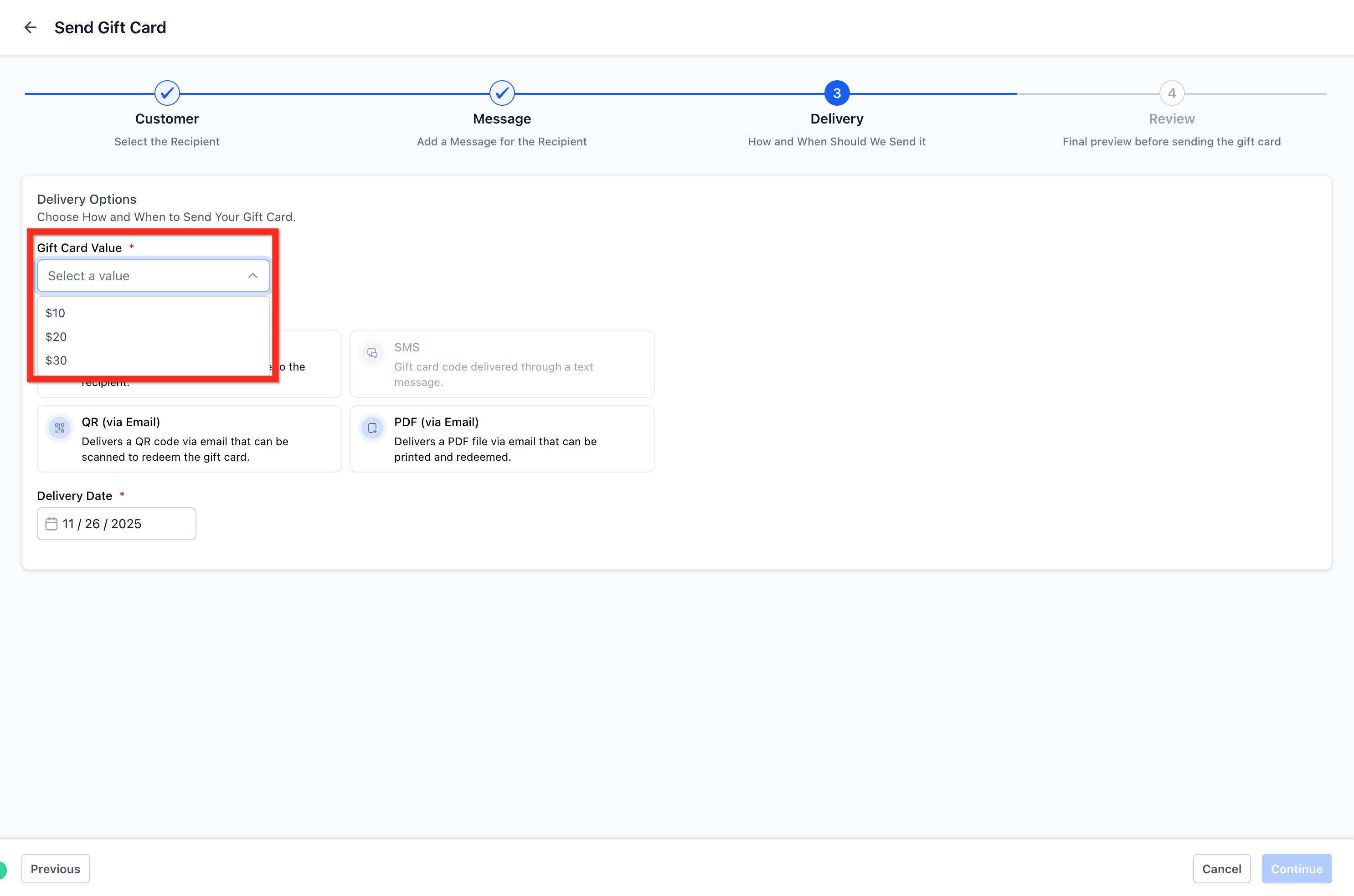Click the Continue button
The image size is (1354, 896).
tap(1296, 869)
